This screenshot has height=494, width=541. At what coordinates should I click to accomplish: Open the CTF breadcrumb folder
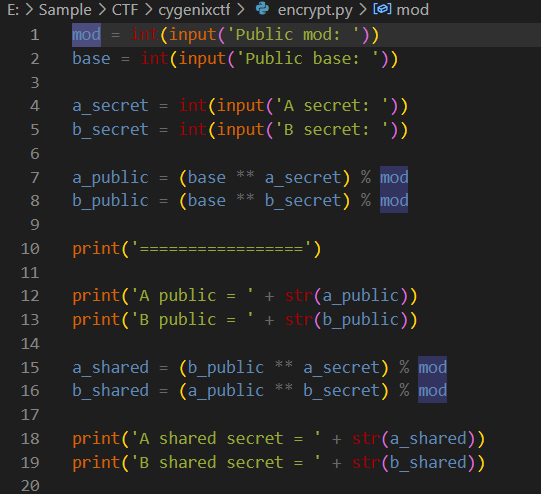(125, 10)
